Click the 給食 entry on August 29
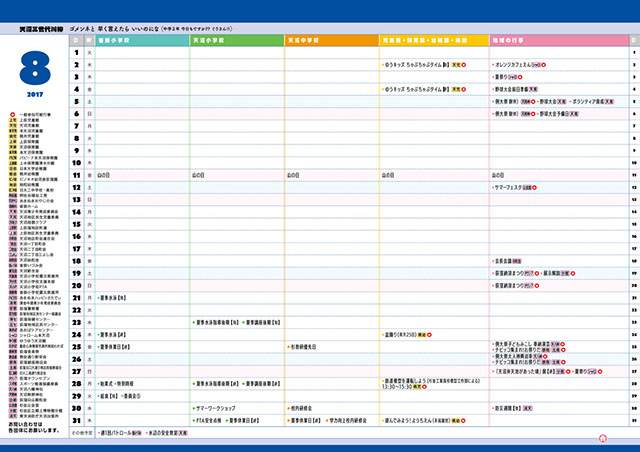This screenshot has height=452, width=640. click(x=109, y=396)
